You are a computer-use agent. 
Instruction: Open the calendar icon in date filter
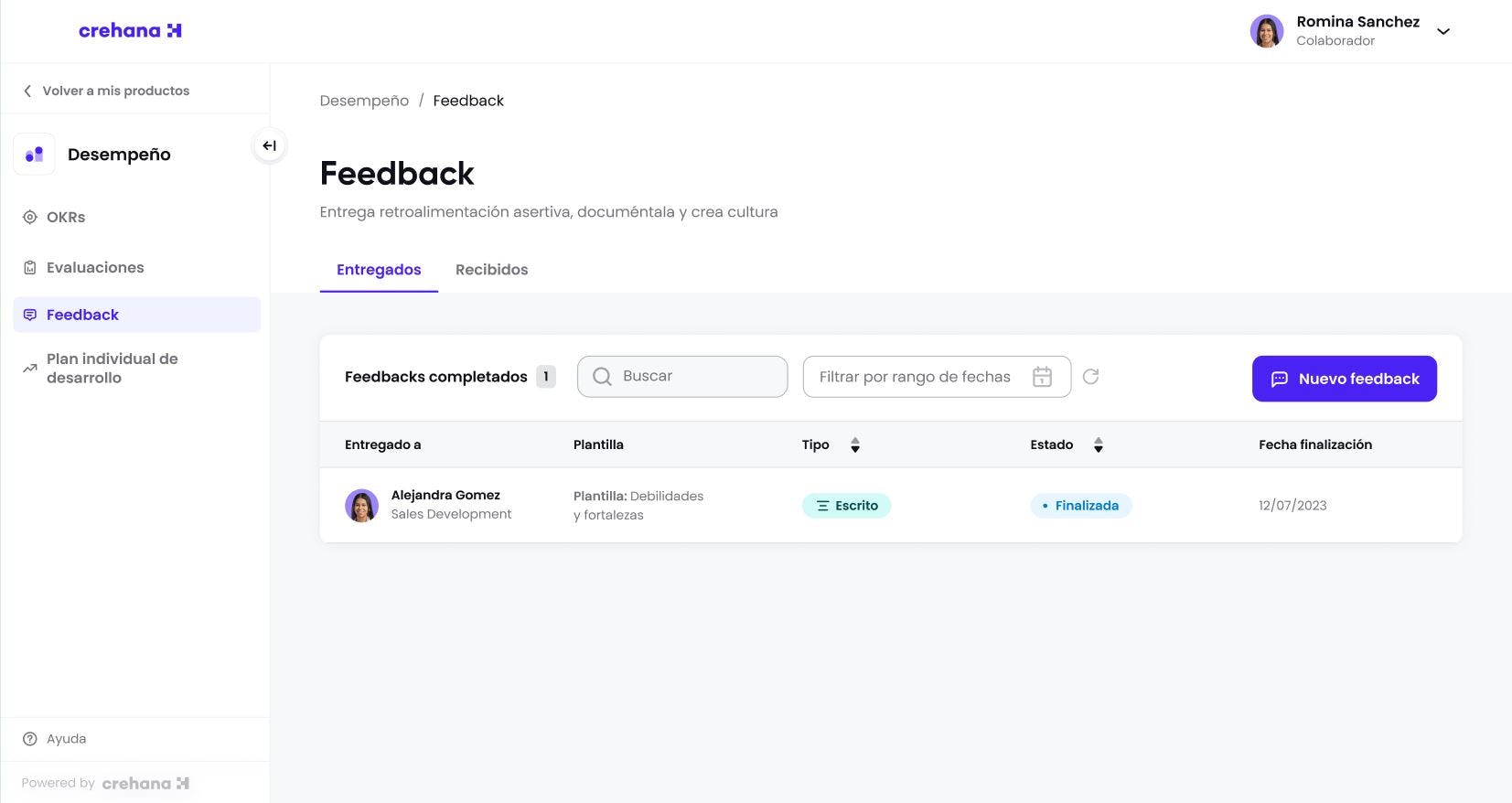[1042, 377]
